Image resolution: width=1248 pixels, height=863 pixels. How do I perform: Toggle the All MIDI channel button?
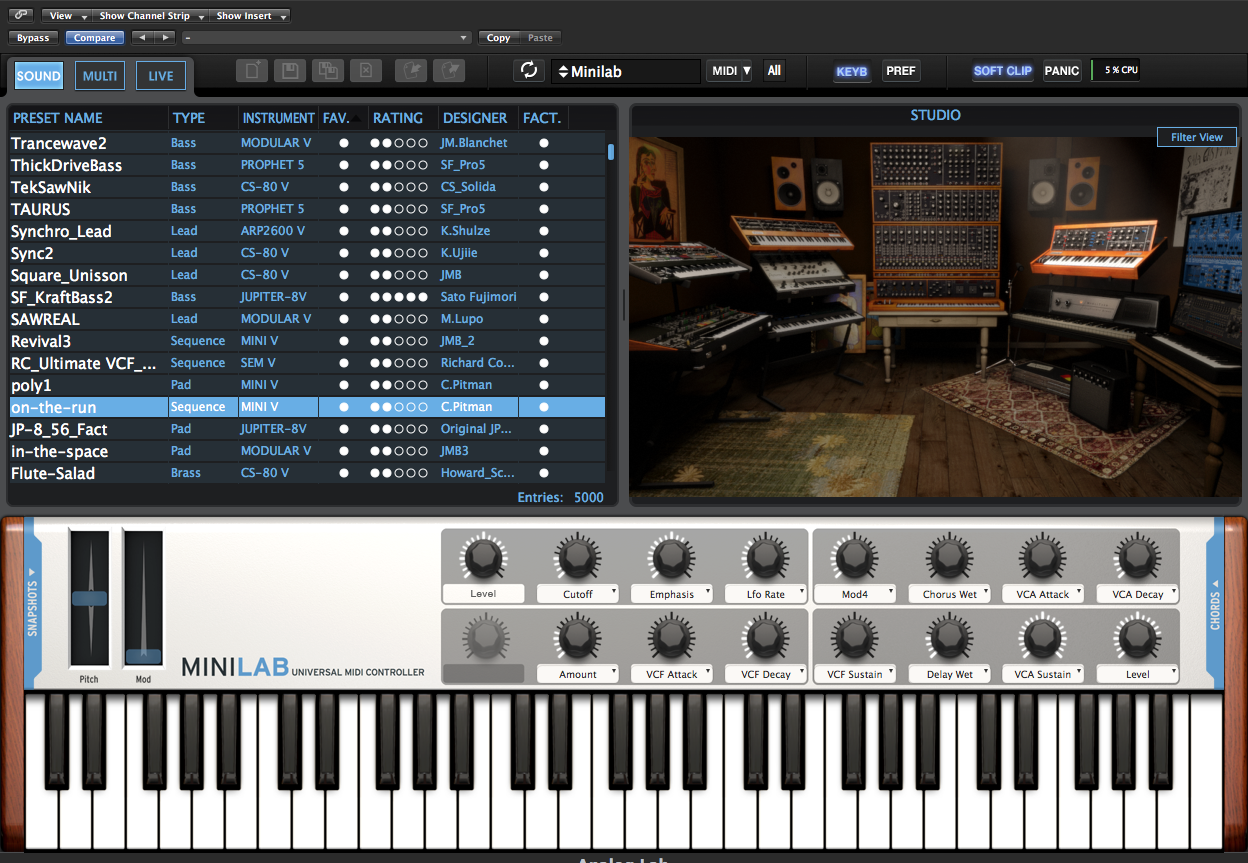click(774, 71)
